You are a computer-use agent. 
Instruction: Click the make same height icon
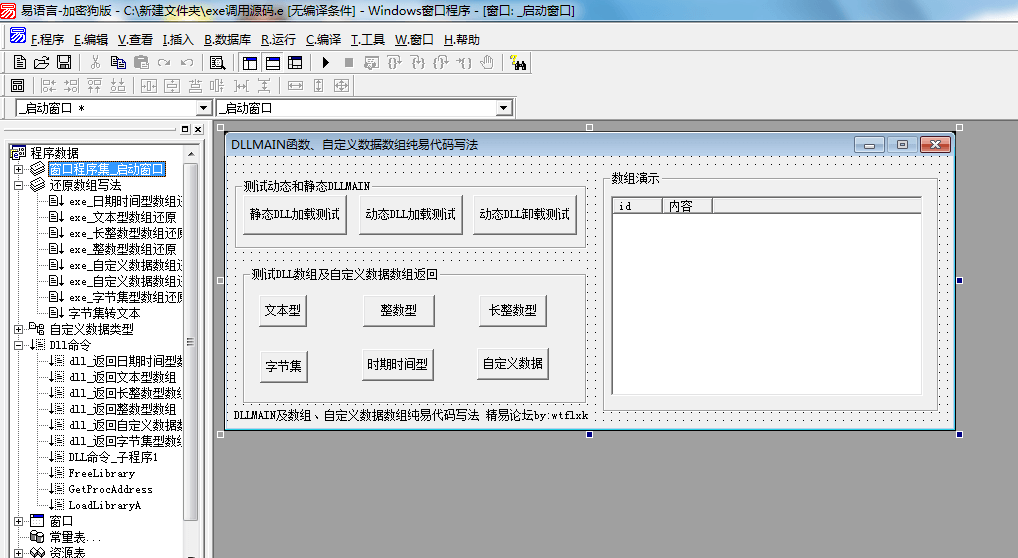pyautogui.click(x=318, y=85)
